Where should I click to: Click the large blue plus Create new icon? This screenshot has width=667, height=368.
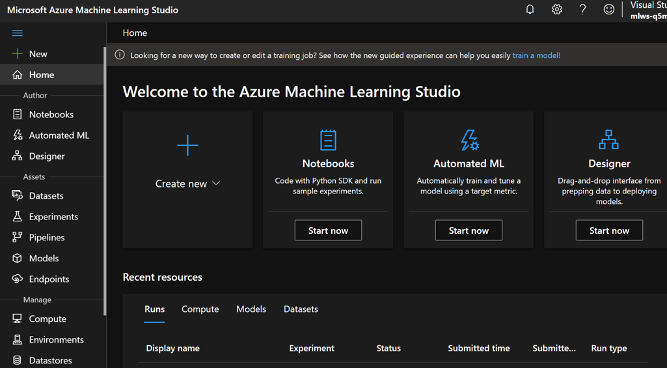tap(188, 145)
